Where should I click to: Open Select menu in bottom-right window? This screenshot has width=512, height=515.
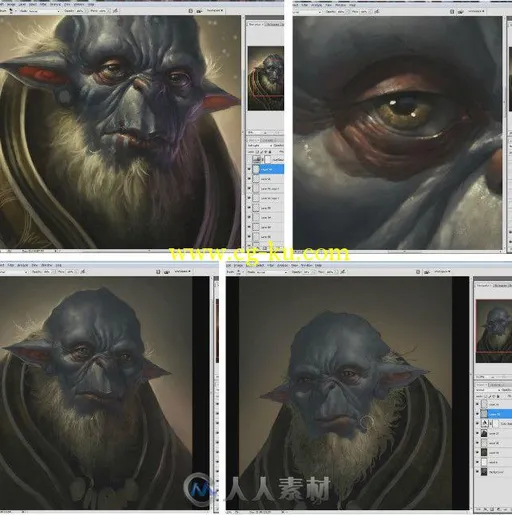click(260, 265)
